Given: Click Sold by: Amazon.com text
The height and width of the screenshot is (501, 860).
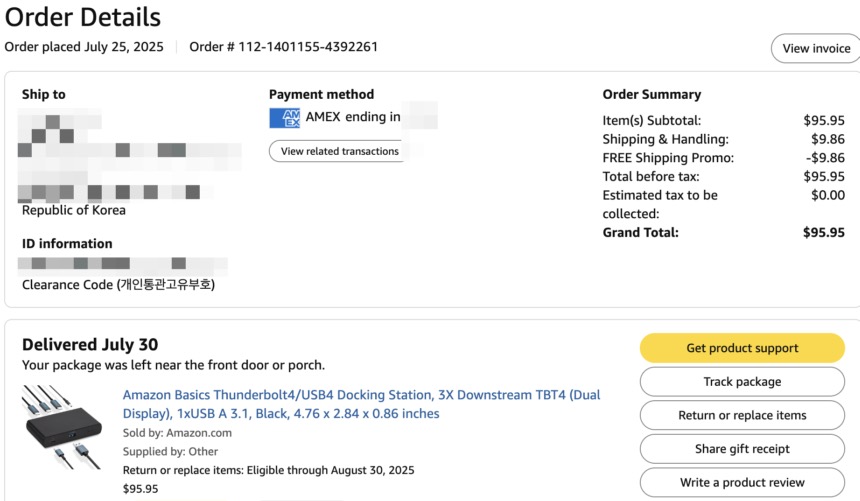Looking at the screenshot, I should tap(177, 433).
